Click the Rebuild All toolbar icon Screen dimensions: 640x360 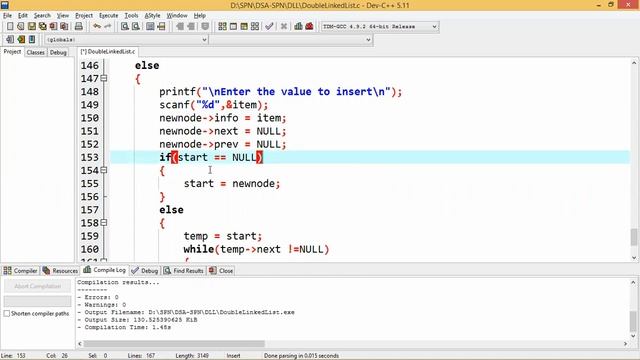point(255,27)
